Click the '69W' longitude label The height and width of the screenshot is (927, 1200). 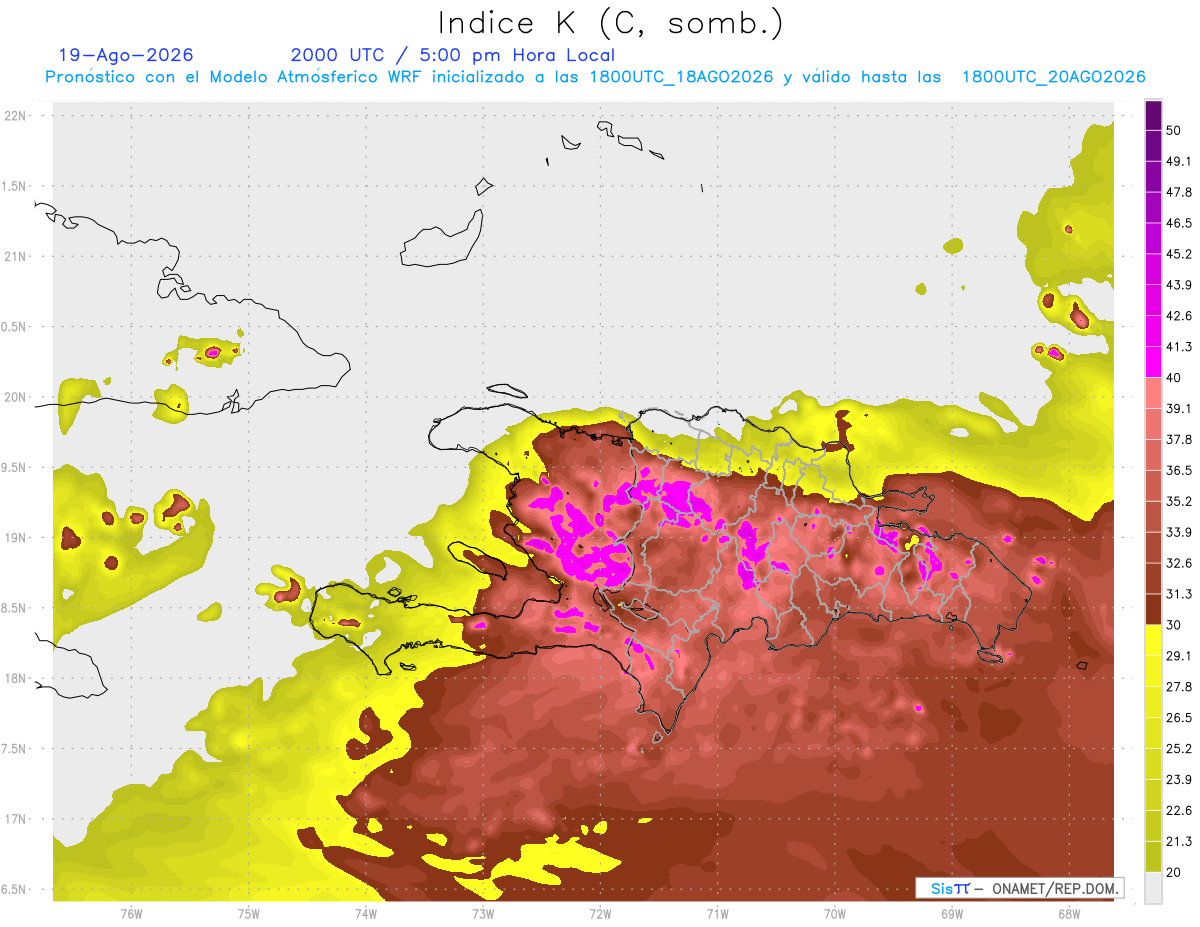pos(952,914)
